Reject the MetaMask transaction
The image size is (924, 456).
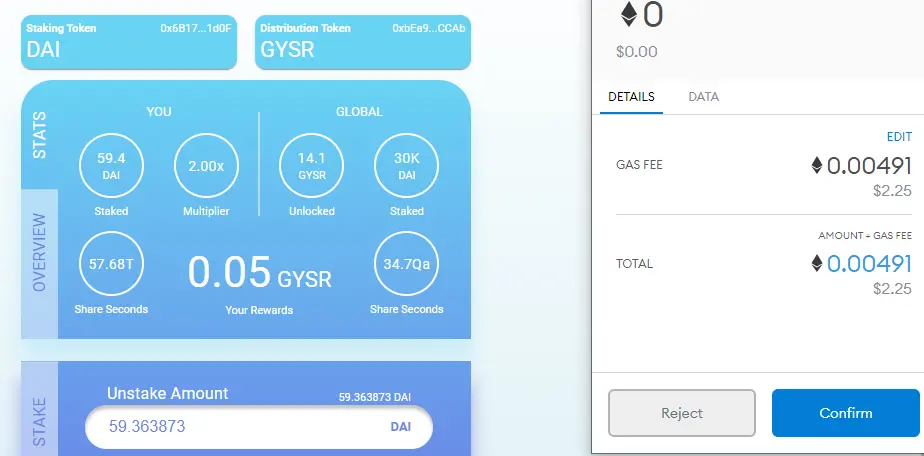click(x=682, y=413)
